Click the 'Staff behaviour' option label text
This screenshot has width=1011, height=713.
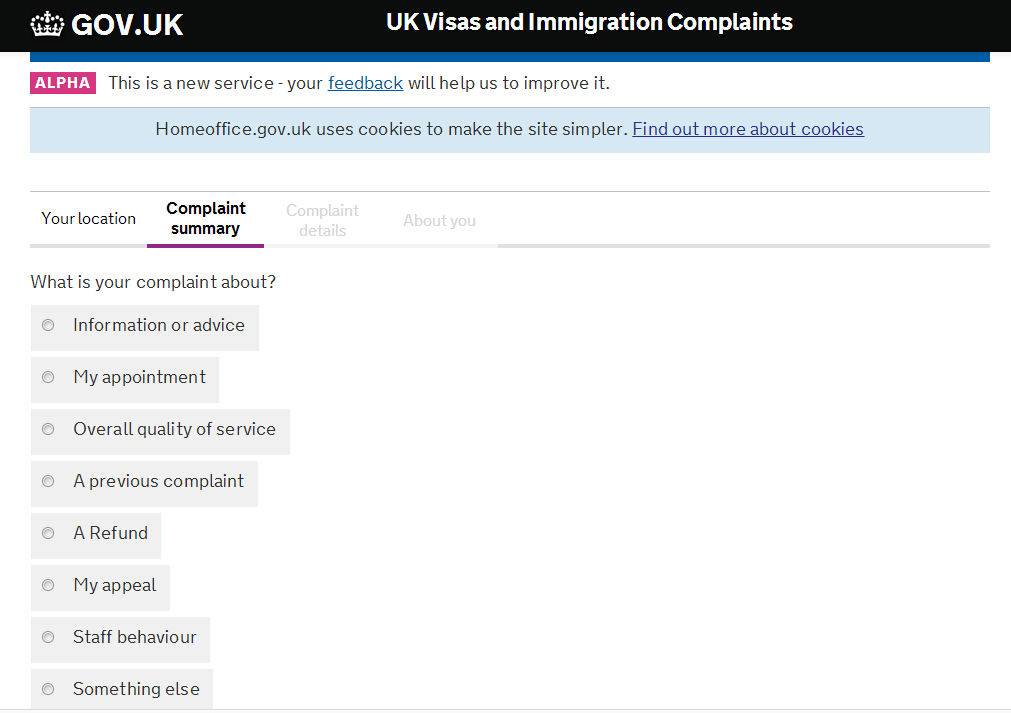click(x=135, y=637)
